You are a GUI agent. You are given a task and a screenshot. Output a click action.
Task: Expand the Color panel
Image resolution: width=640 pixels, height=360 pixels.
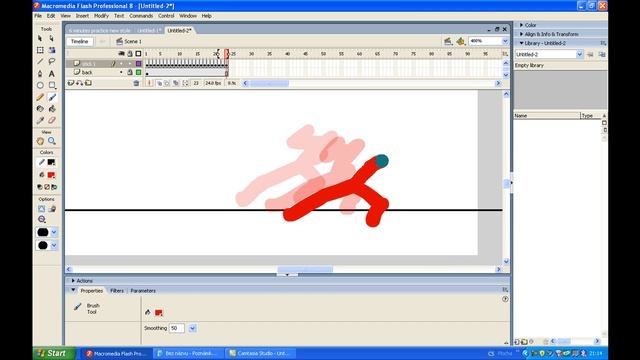(x=521, y=25)
